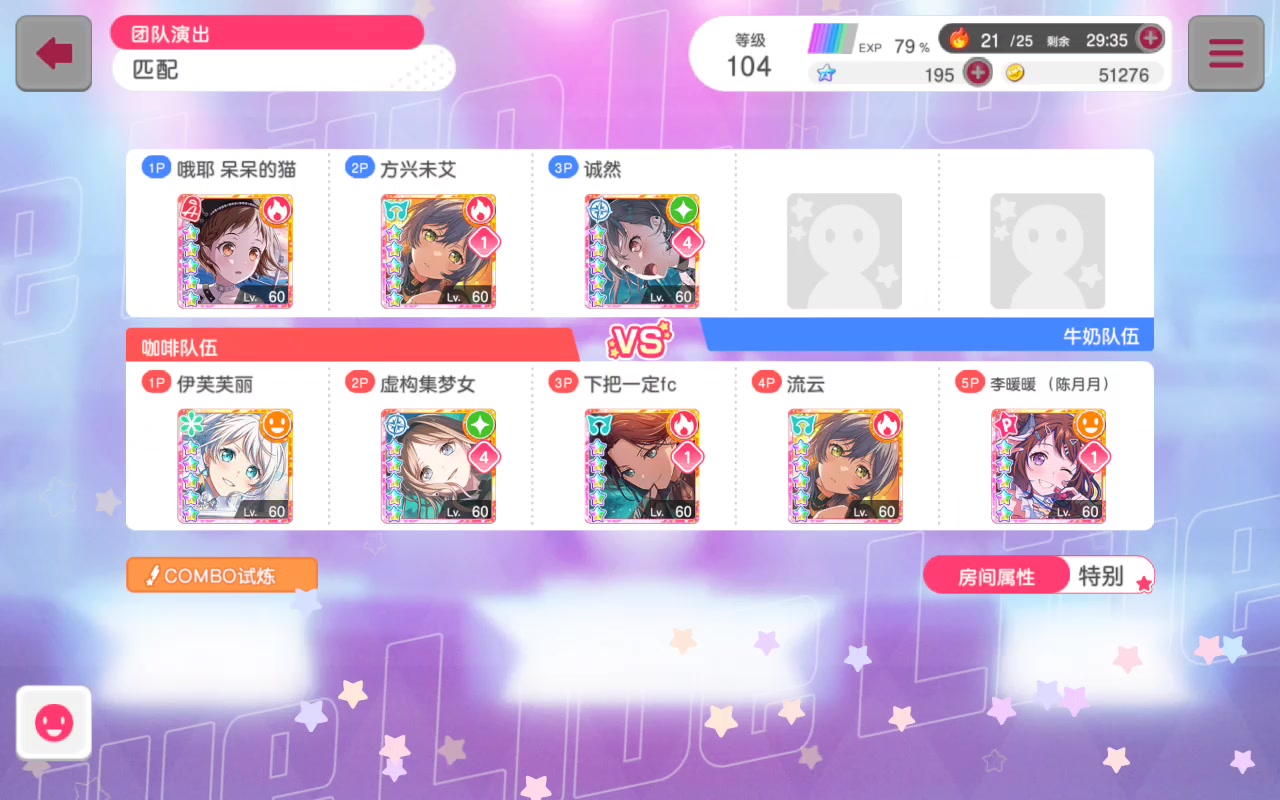This screenshot has height=800, width=1280.
Task: Select 方兴未艾 player card thumbnail
Action: (439, 251)
